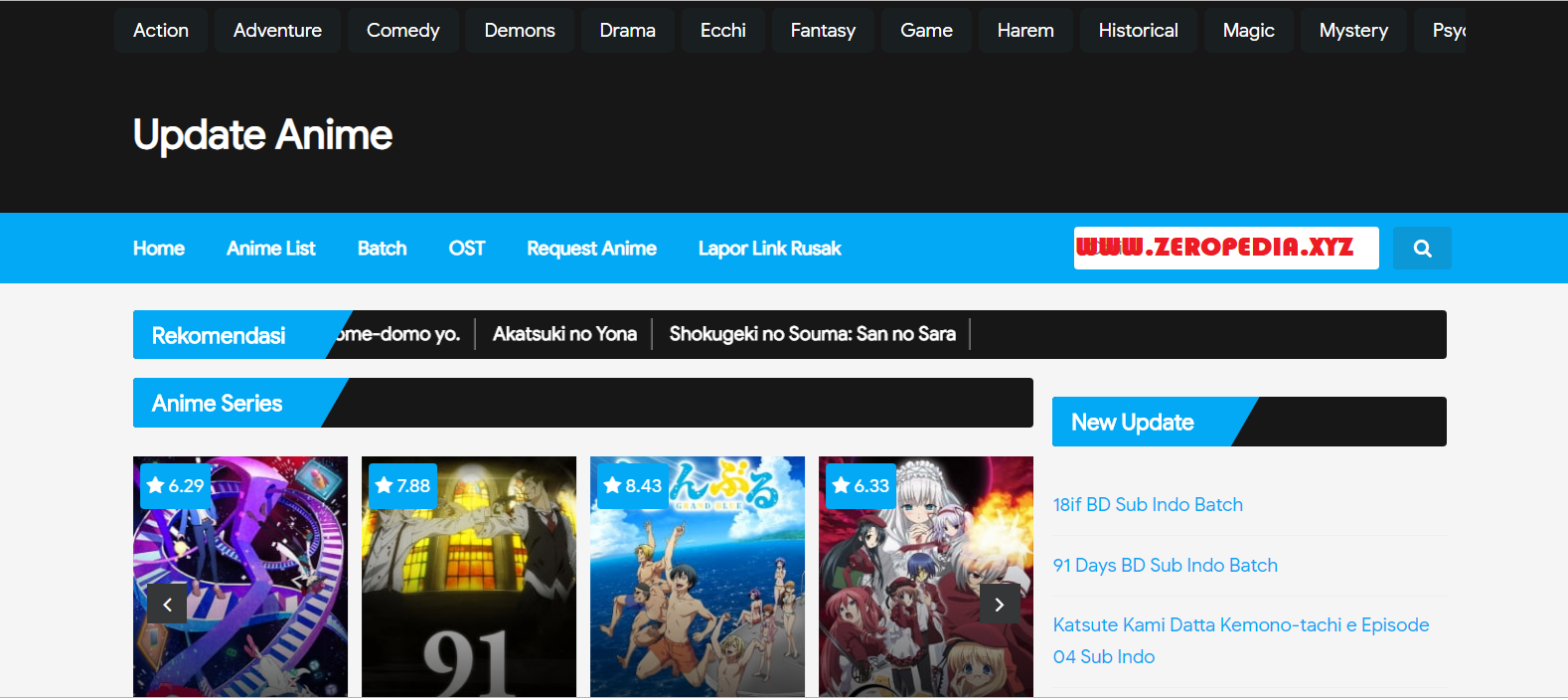Browse the Magic genre
The width and height of the screenshot is (1568, 700).
point(1248,30)
